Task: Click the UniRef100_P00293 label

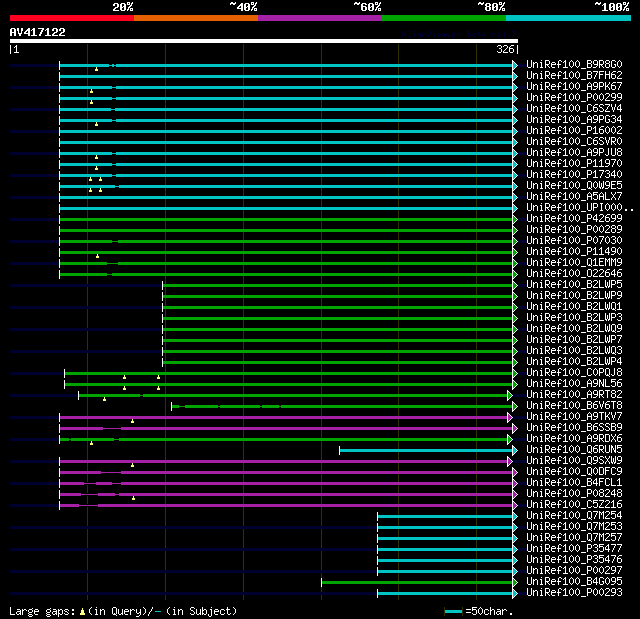Action: click(574, 593)
